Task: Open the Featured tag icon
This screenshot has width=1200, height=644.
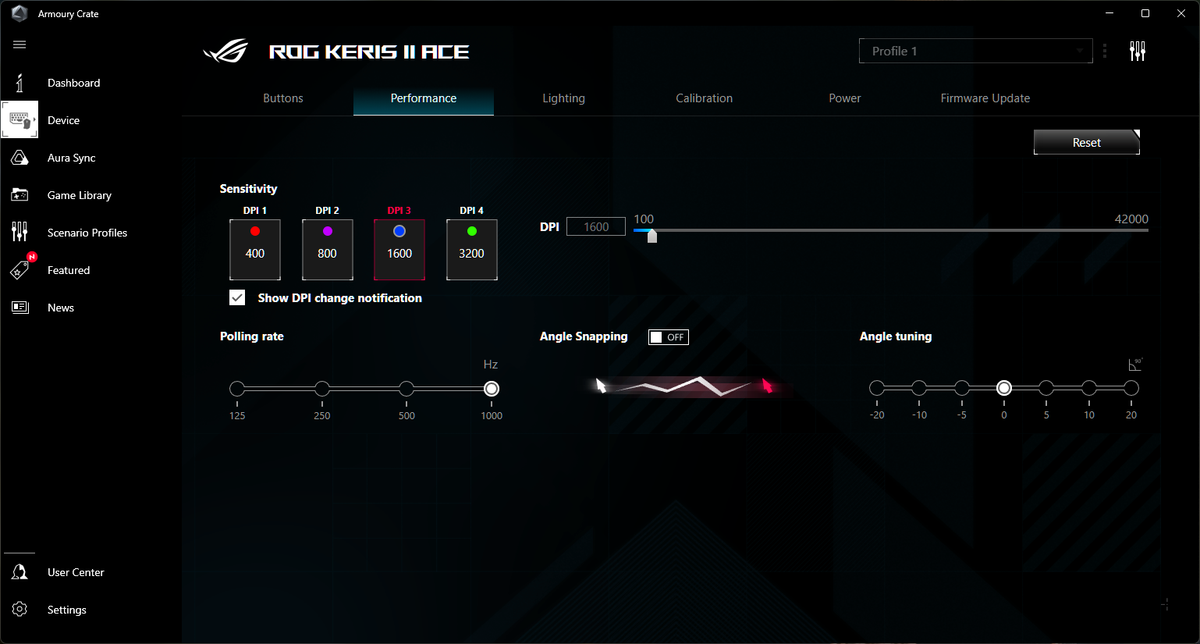Action: 21,270
